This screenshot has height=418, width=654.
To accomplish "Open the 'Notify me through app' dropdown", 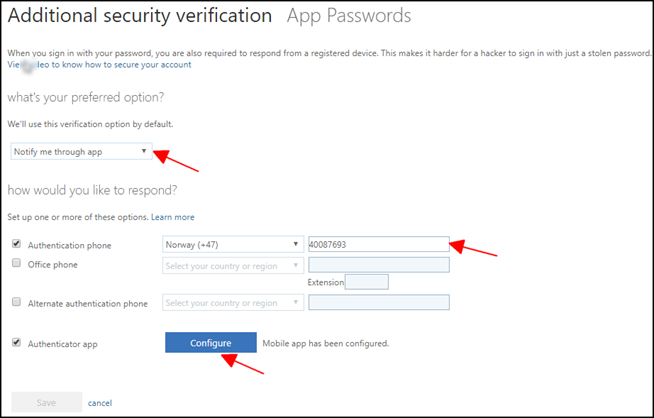I will point(81,151).
